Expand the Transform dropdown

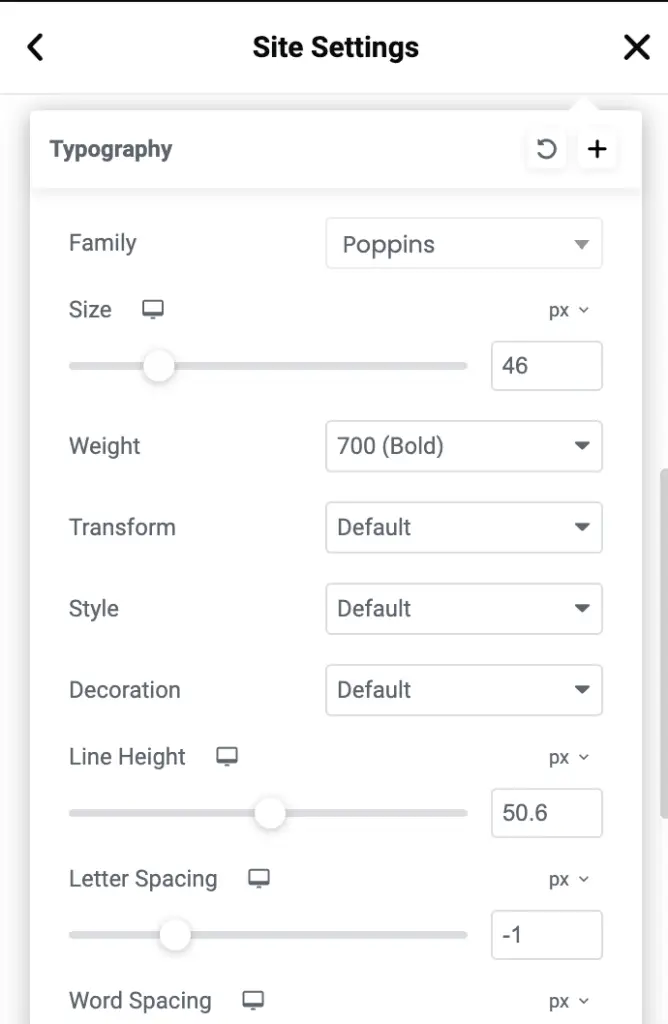pyautogui.click(x=464, y=527)
